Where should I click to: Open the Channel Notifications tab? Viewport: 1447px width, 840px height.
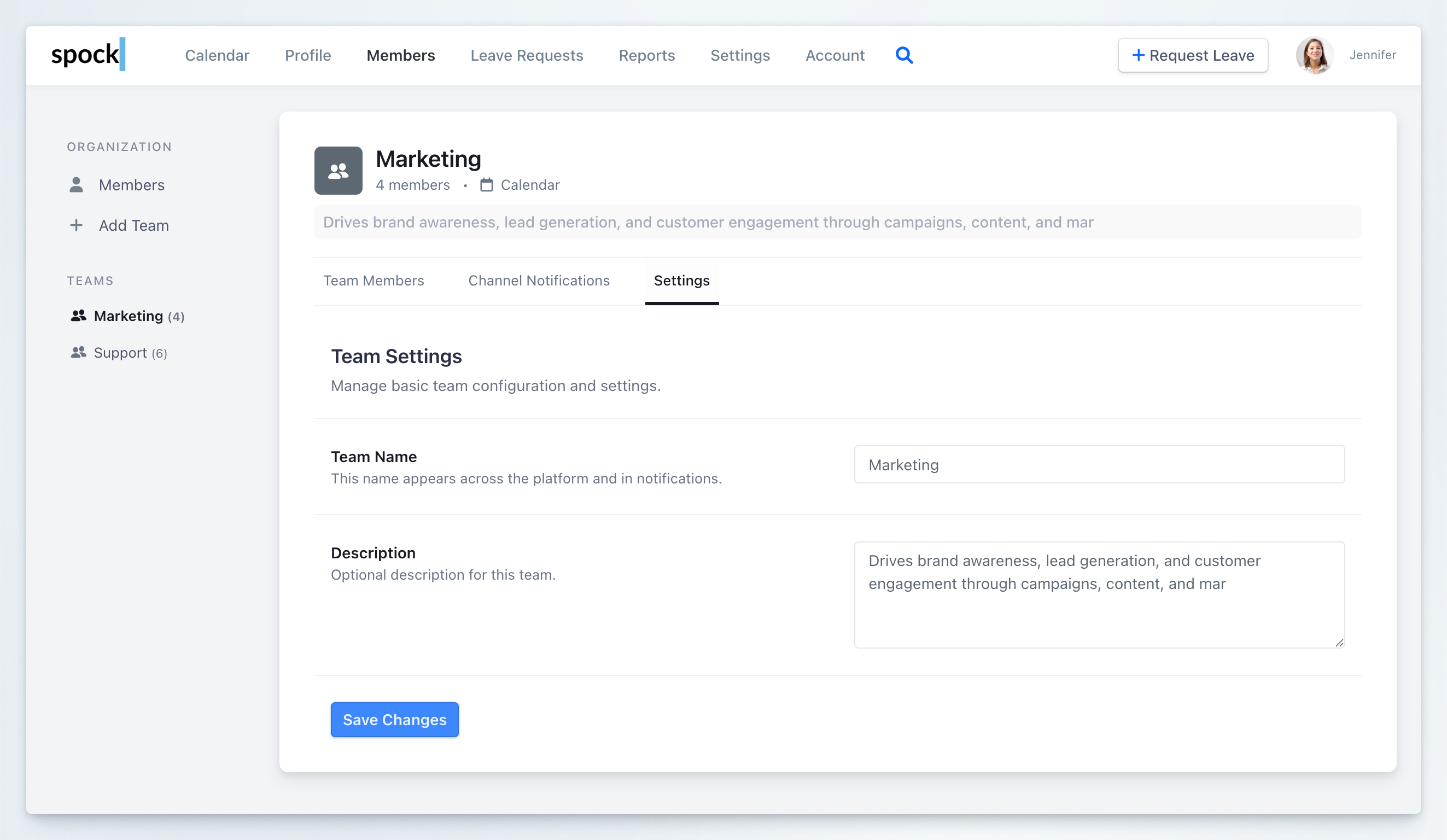click(x=539, y=281)
